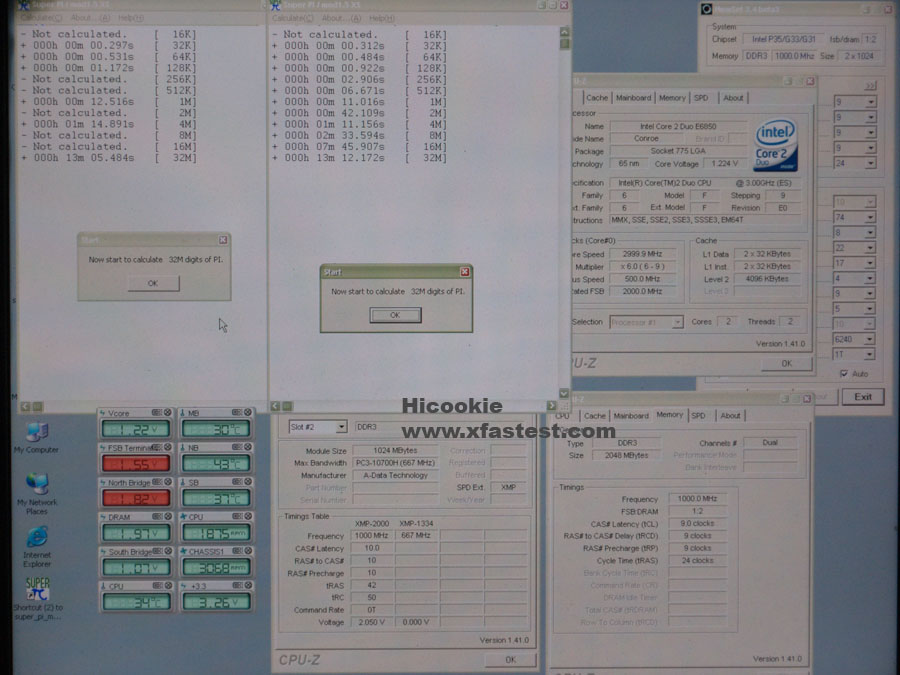The height and width of the screenshot is (675, 900).
Task: Close the FSB Termination gadget with its X icon
Action: tap(168, 447)
